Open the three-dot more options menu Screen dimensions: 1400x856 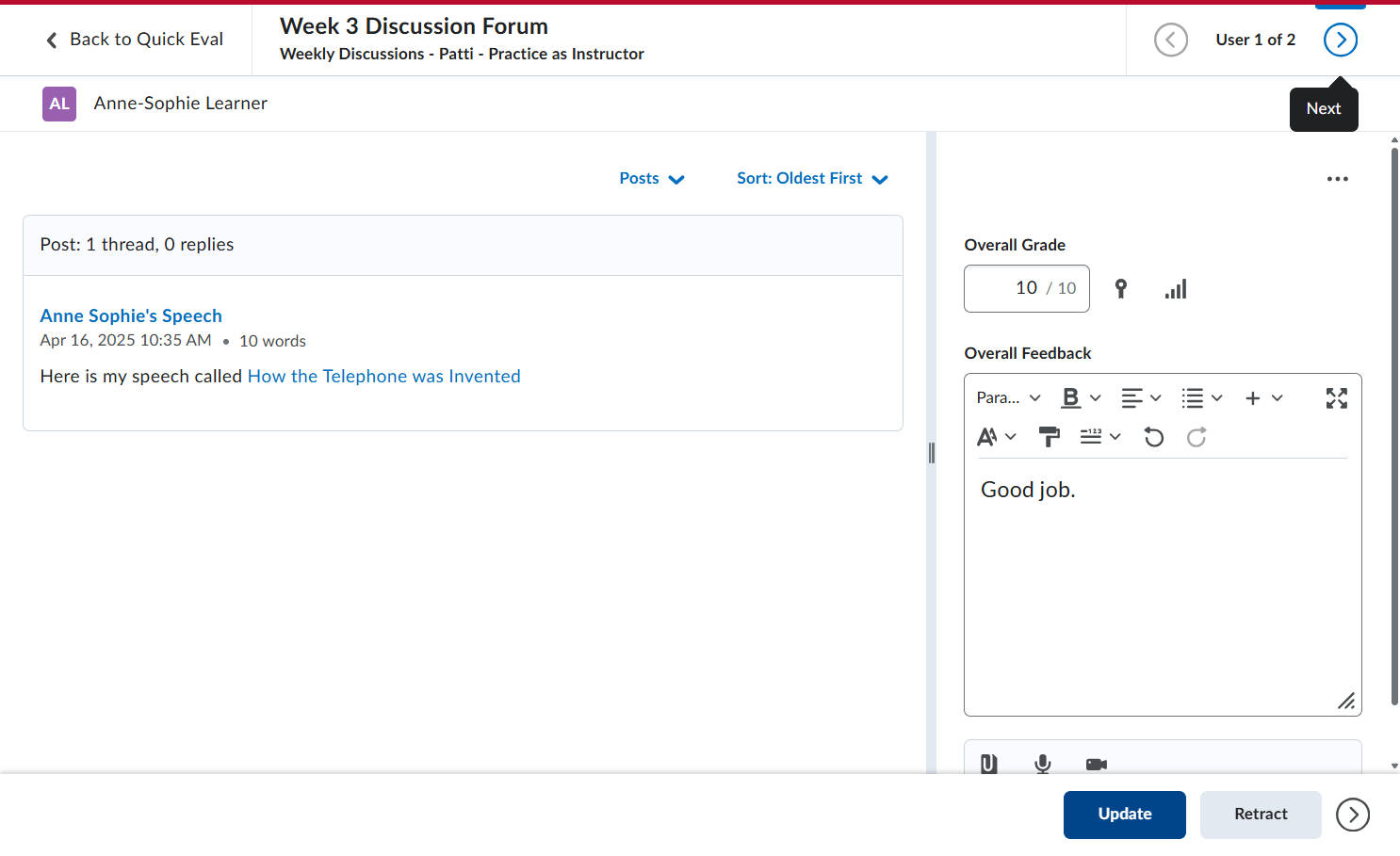pyautogui.click(x=1338, y=179)
